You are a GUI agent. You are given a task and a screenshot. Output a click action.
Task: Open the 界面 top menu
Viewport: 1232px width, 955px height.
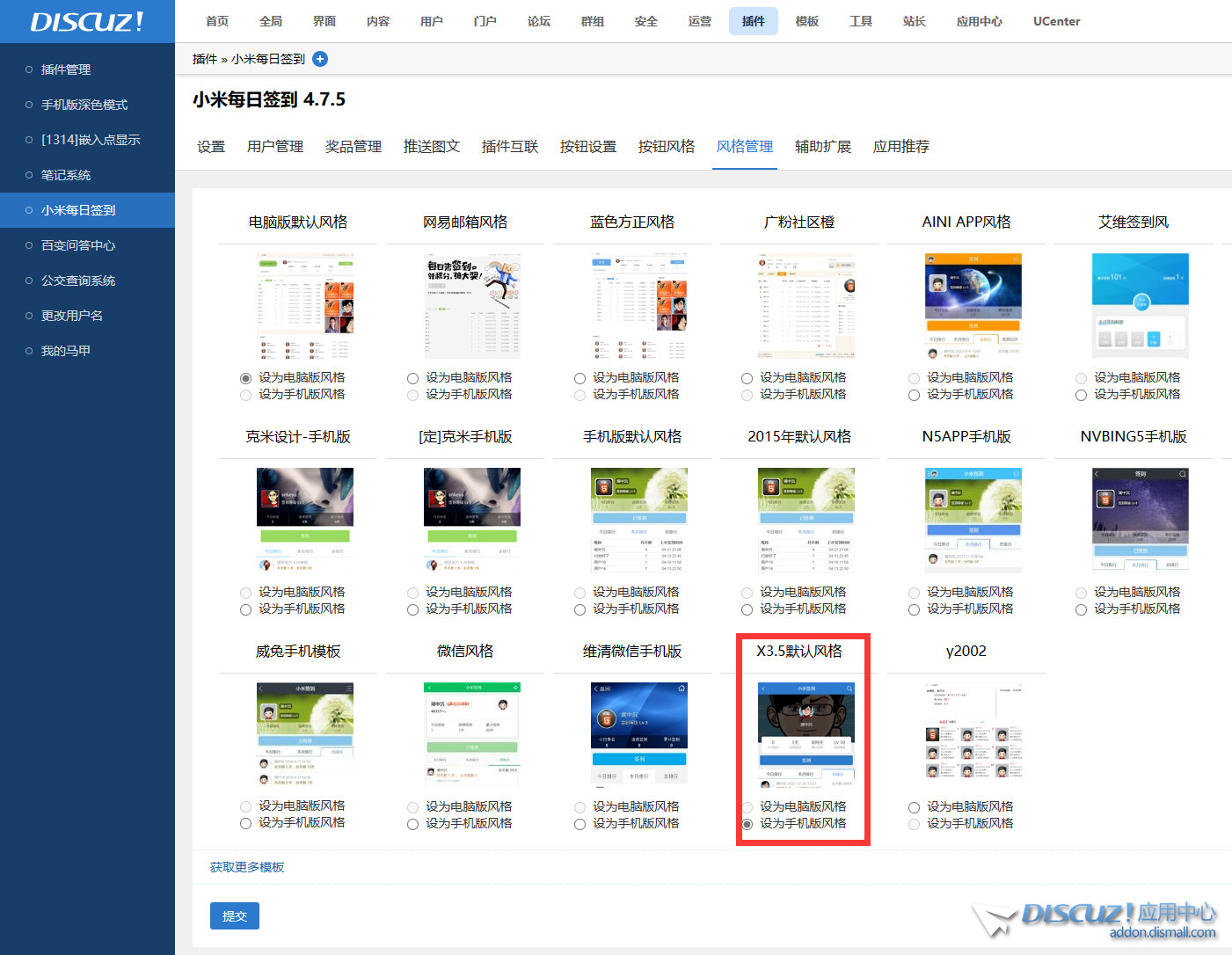point(324,21)
